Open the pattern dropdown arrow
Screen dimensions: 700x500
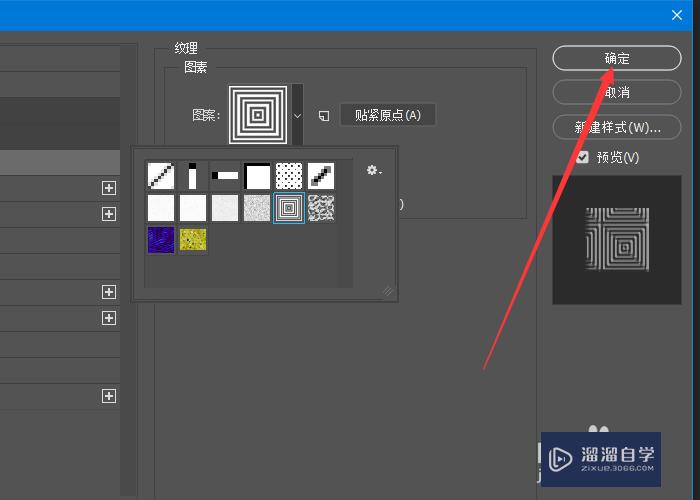[297, 115]
